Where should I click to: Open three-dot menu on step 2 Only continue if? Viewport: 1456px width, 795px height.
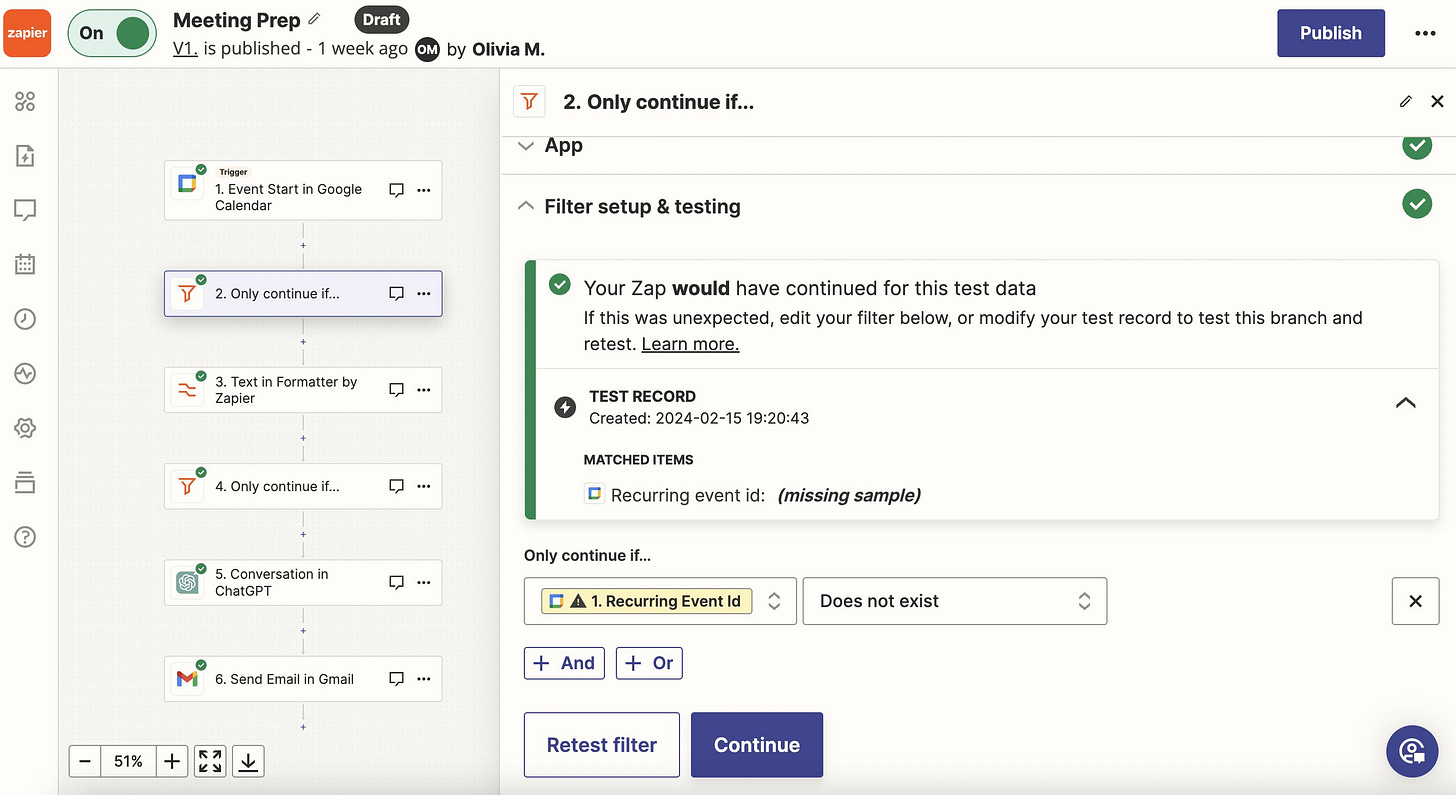(424, 294)
